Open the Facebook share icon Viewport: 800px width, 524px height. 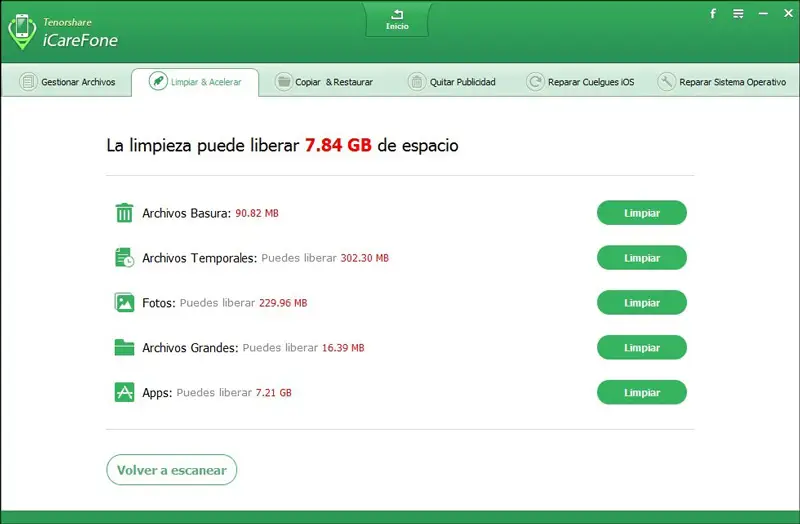pos(713,14)
